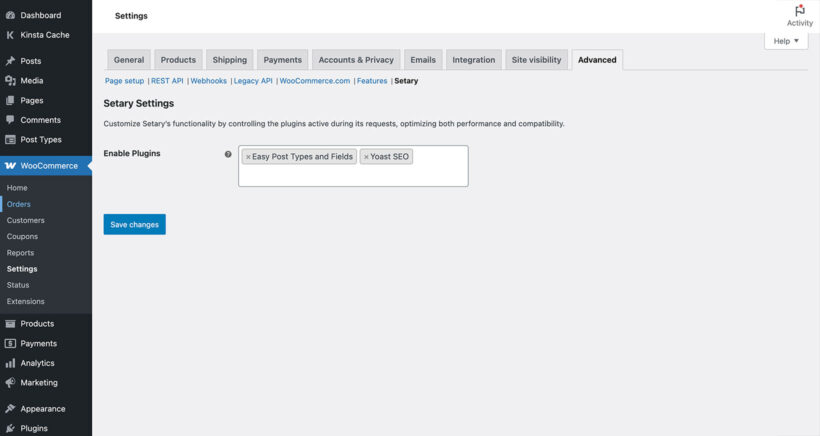This screenshot has width=820, height=436.
Task: Open the Features section link
Action: coord(372,81)
